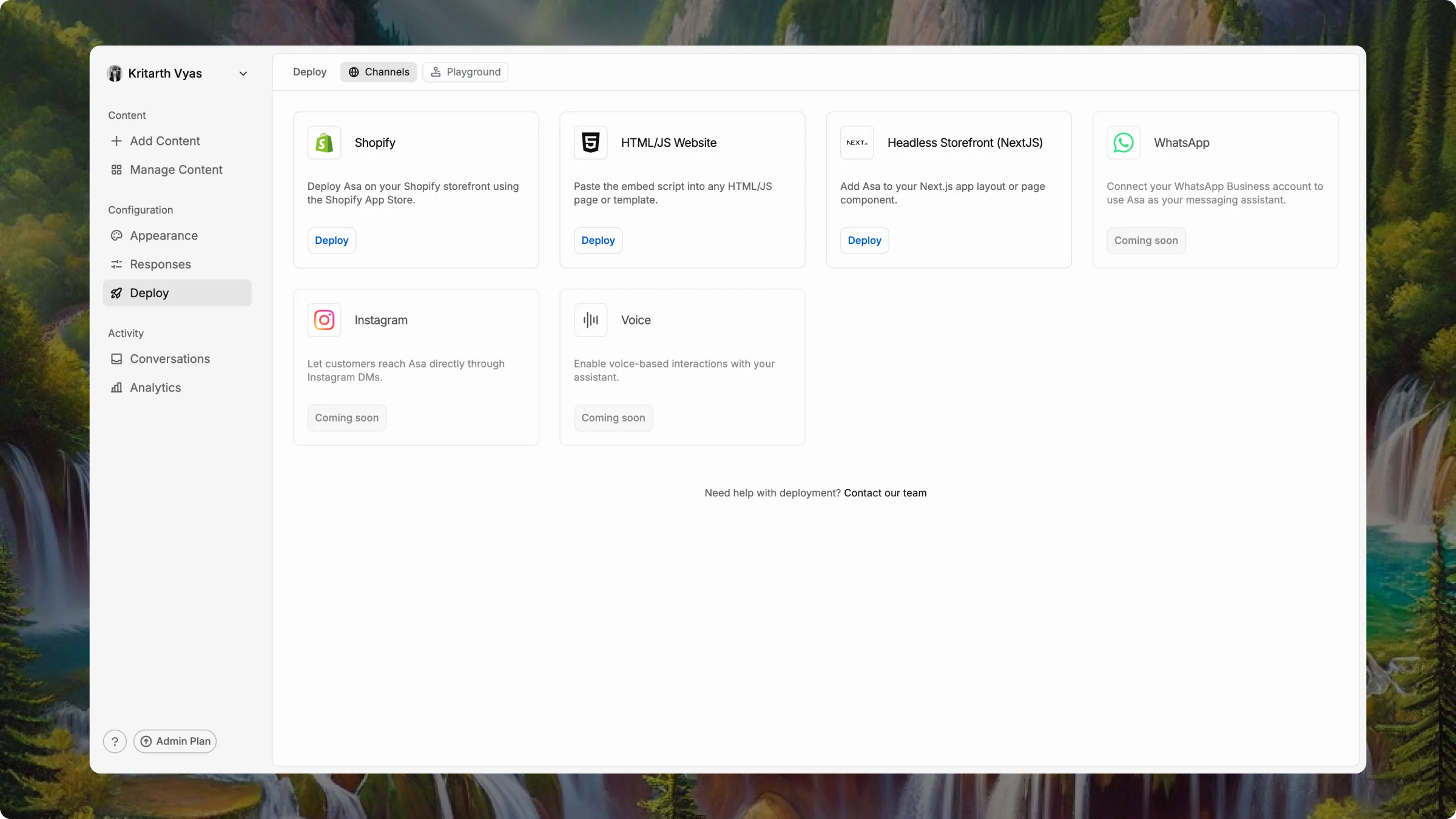Select the Deploy item in sidebar
The image size is (1456, 819).
click(177, 293)
